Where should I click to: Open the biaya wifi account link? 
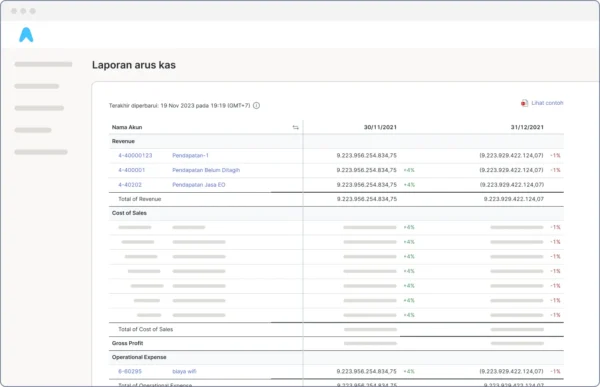[184, 371]
